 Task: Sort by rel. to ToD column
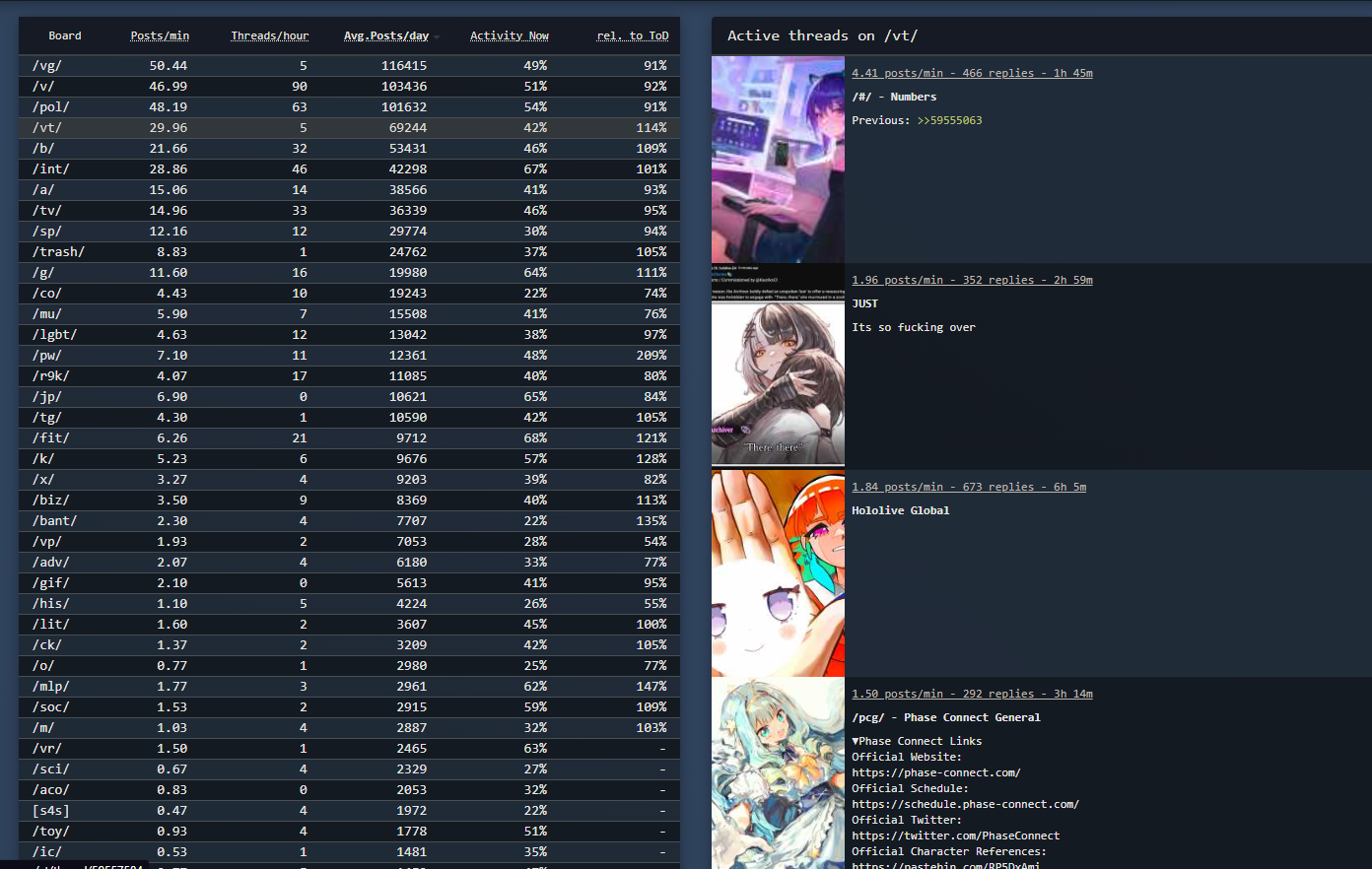632,35
